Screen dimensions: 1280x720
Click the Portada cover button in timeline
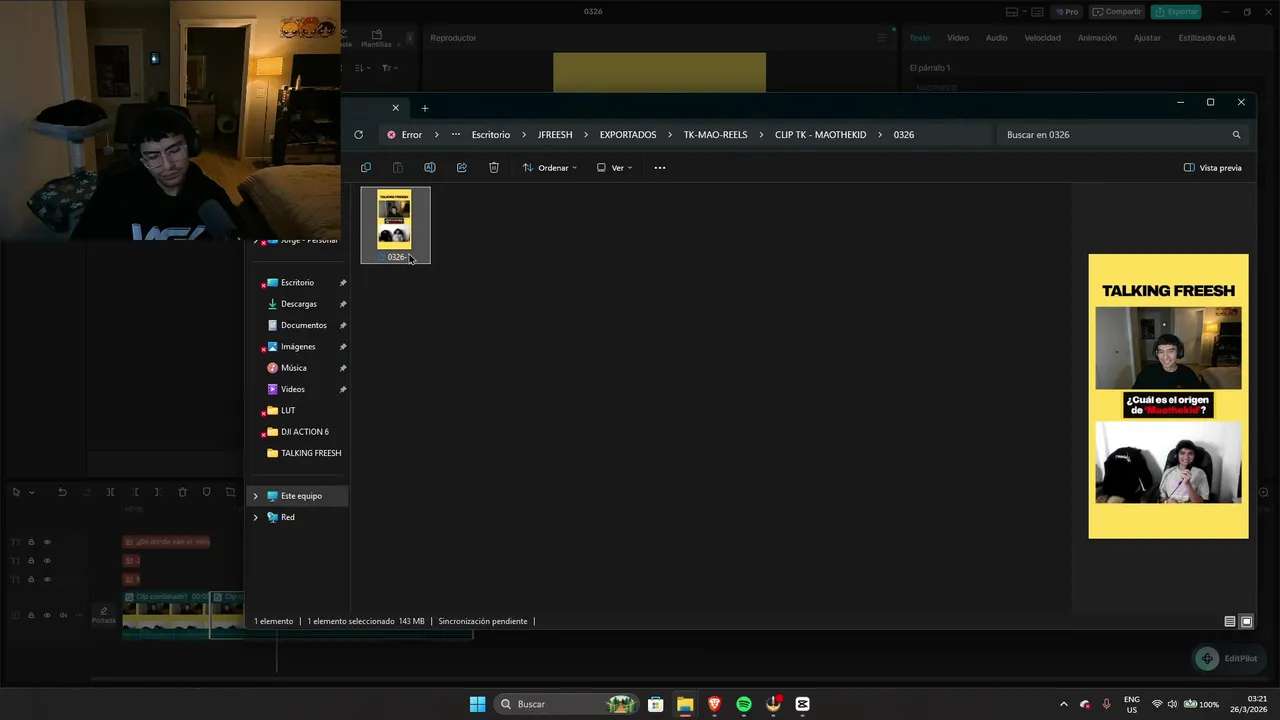[x=103, y=615]
